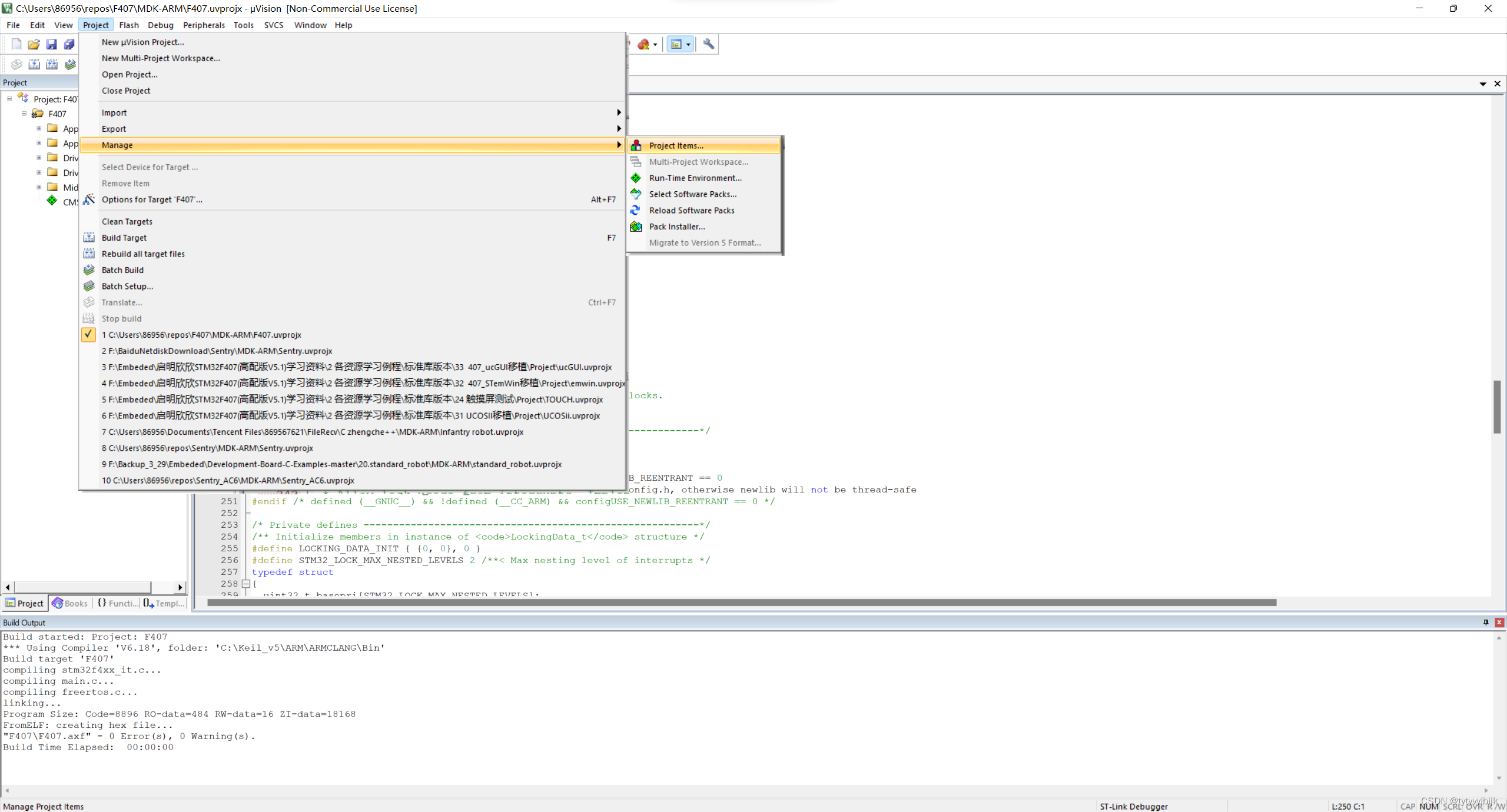Click the editor horizontal scrollbar thumb
This screenshot has width=1507, height=812.
(742, 603)
